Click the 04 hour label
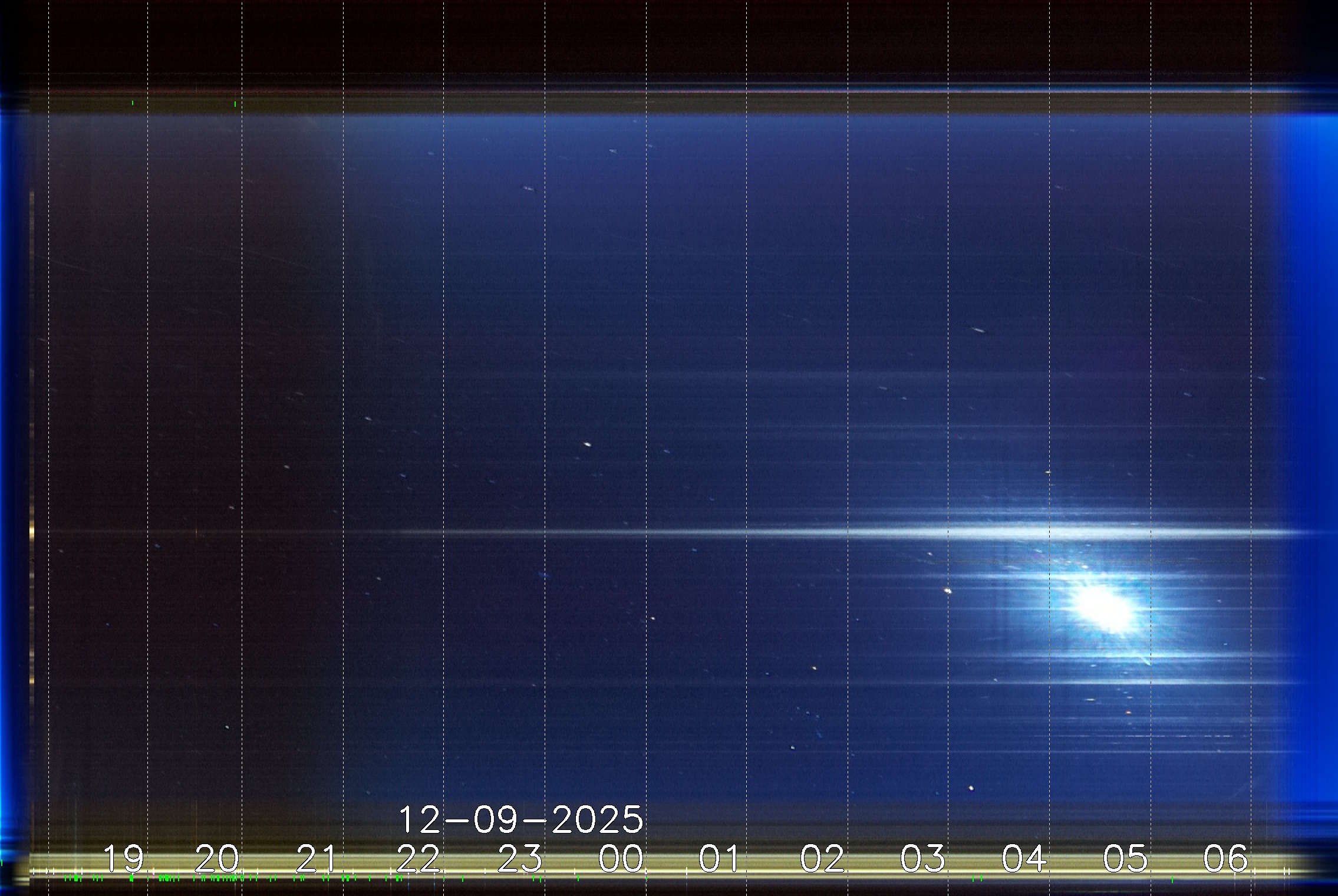1338x896 pixels. point(1024,858)
